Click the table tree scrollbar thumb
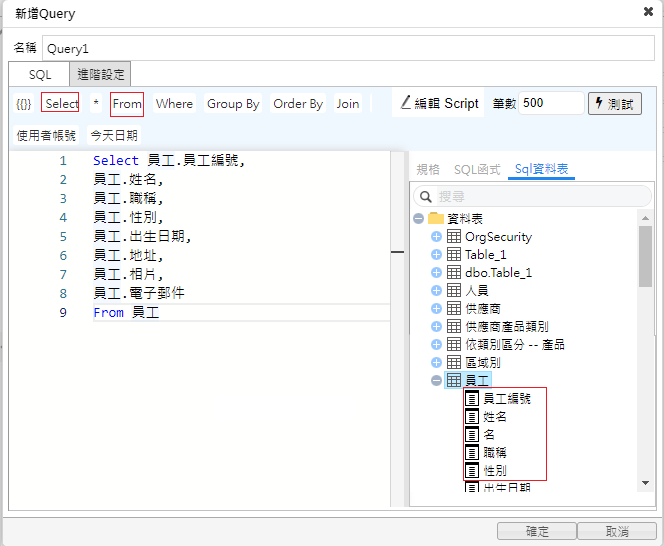Screen dimensions: 664x546 coord(645,256)
